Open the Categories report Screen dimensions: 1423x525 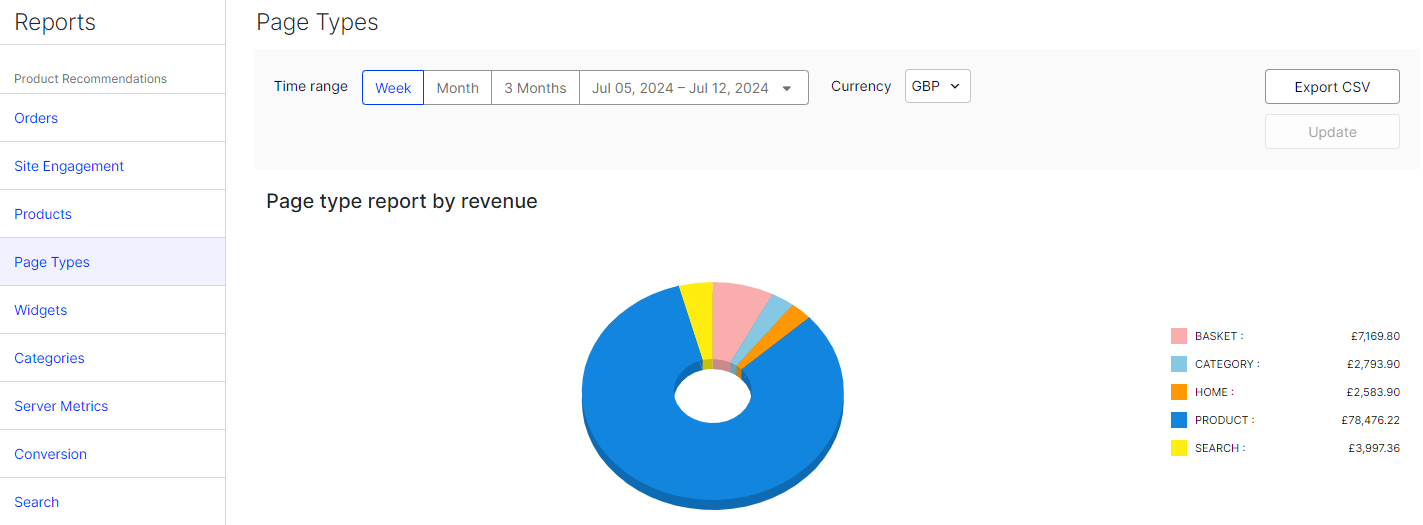click(x=49, y=358)
